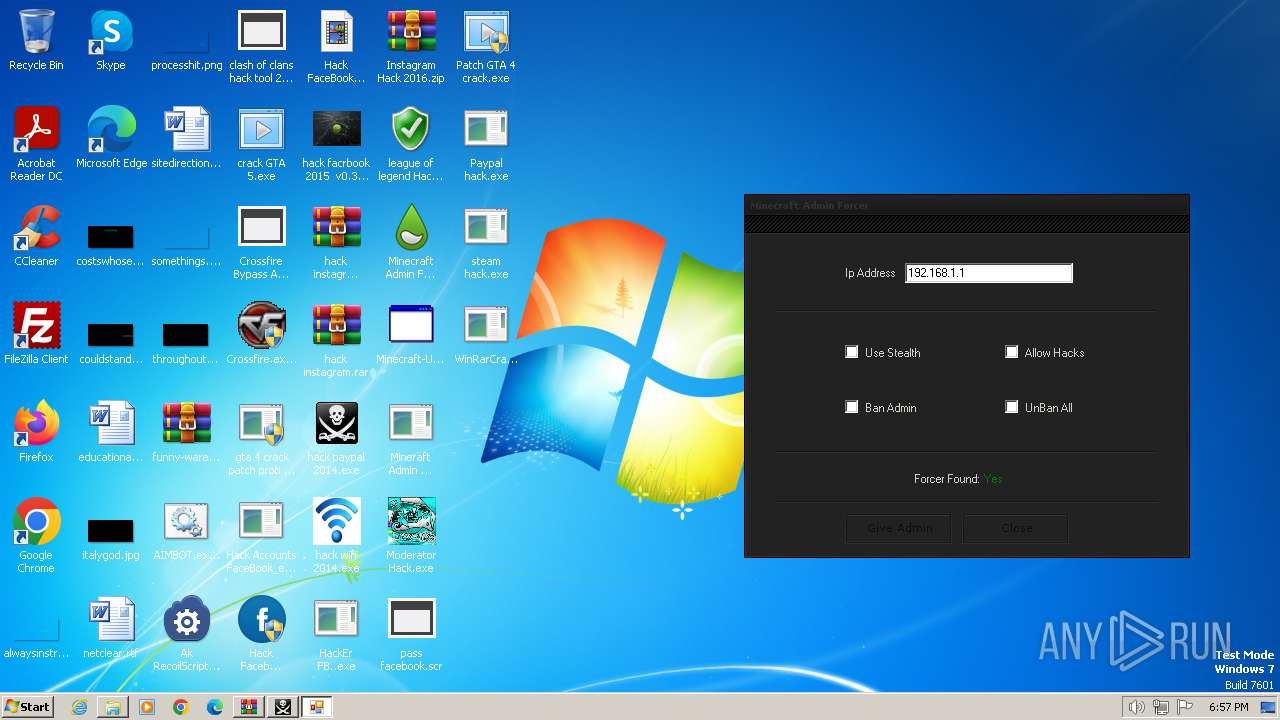1280x720 pixels.
Task: Select the educationa Word document icon
Action: 111,432
